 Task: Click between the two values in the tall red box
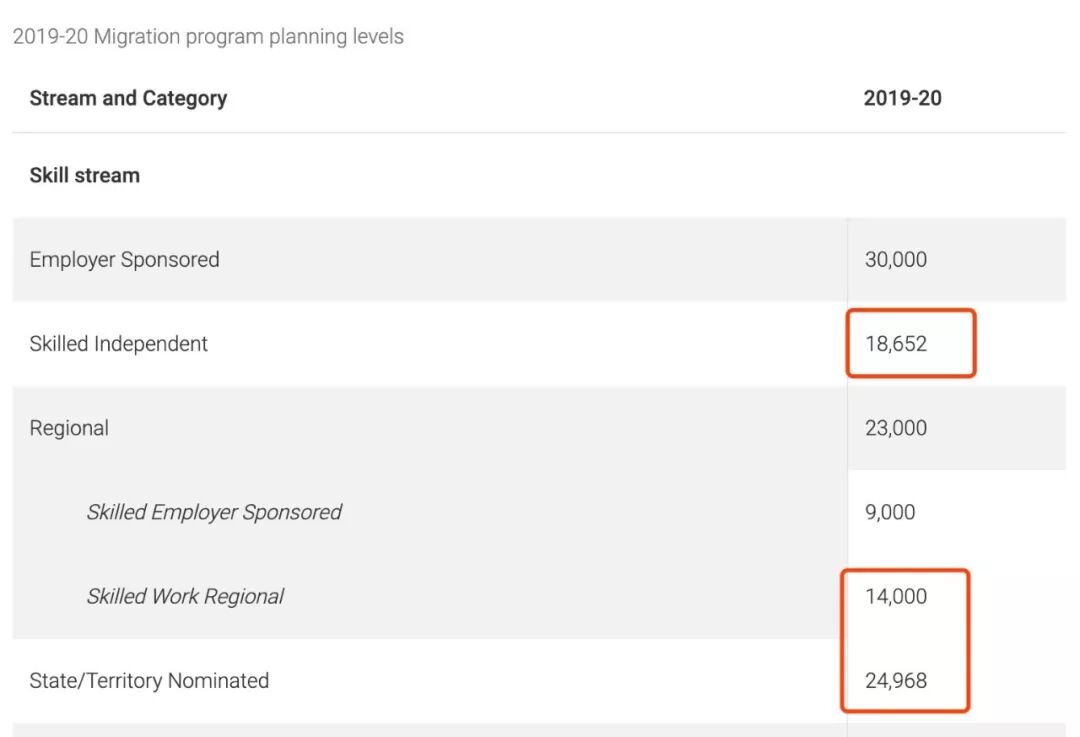pyautogui.click(x=905, y=639)
